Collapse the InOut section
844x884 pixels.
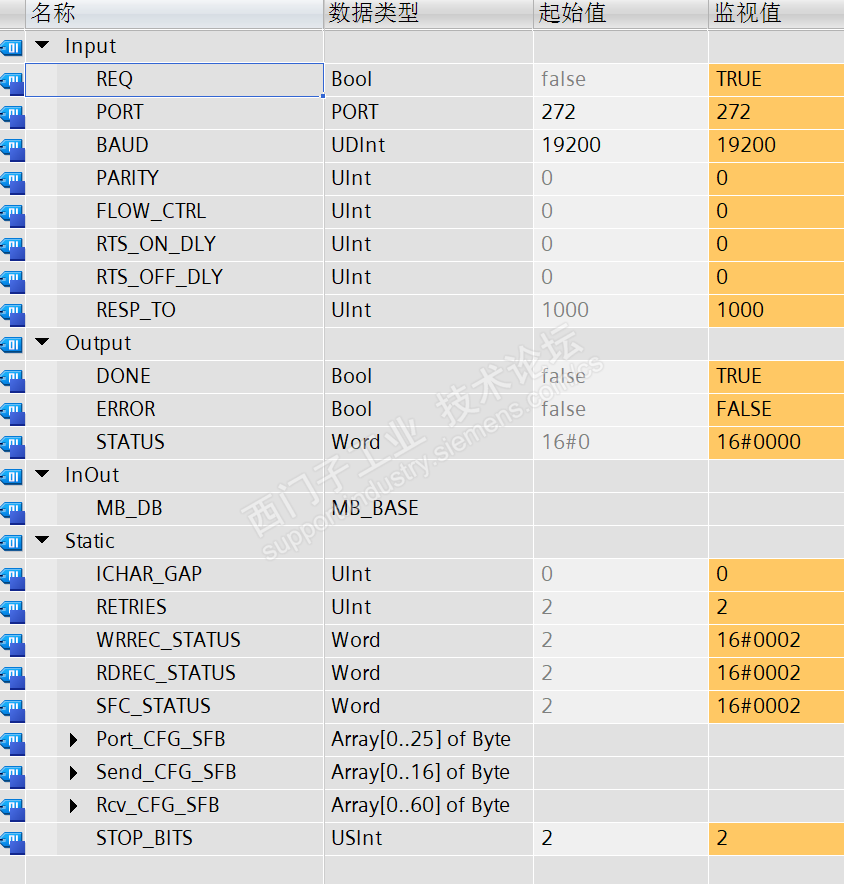click(42, 474)
